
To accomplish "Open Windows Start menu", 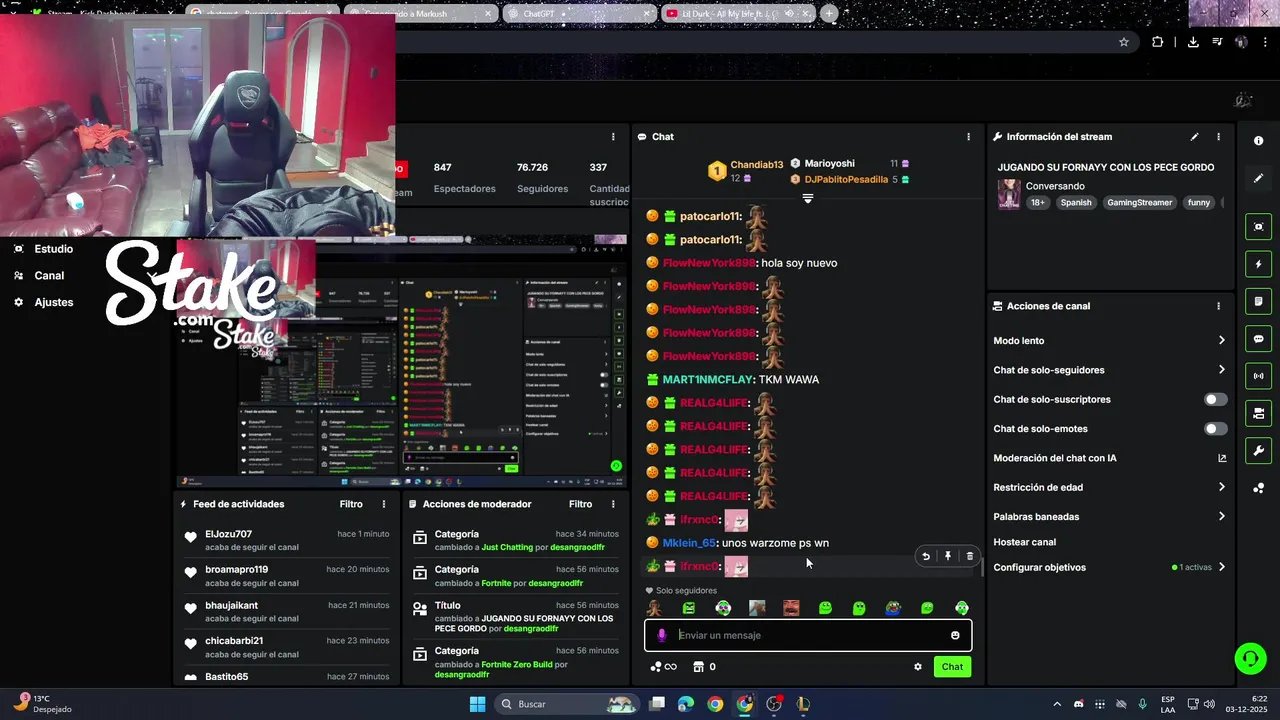I will tap(477, 704).
